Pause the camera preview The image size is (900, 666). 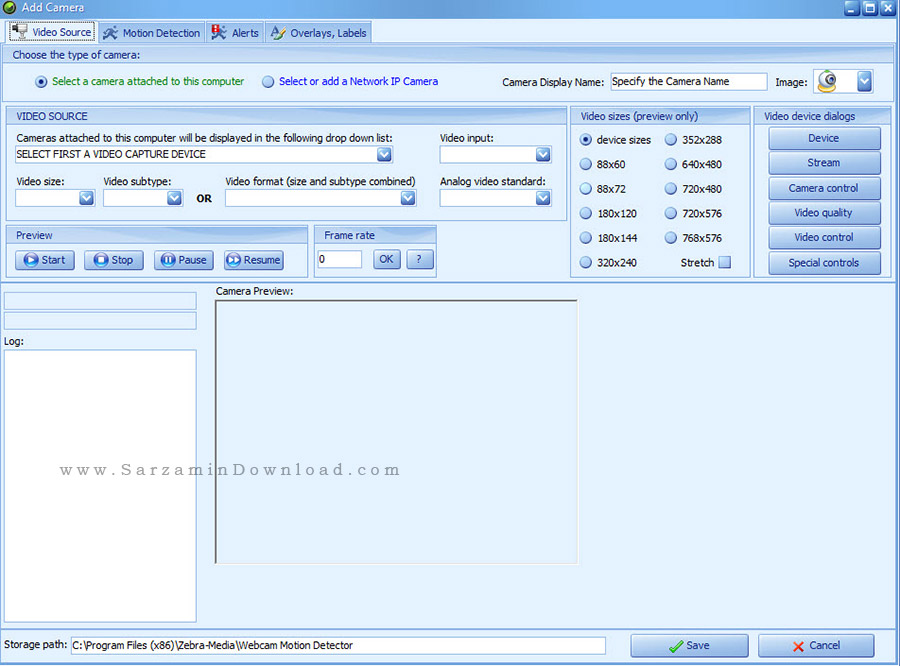click(x=184, y=260)
